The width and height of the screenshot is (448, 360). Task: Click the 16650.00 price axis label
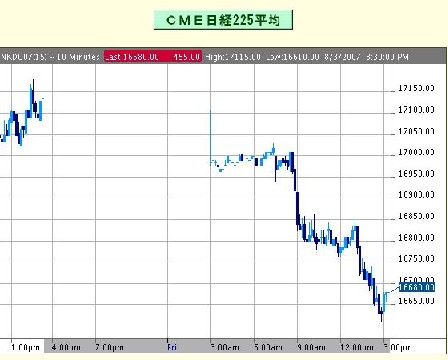pyautogui.click(x=416, y=301)
